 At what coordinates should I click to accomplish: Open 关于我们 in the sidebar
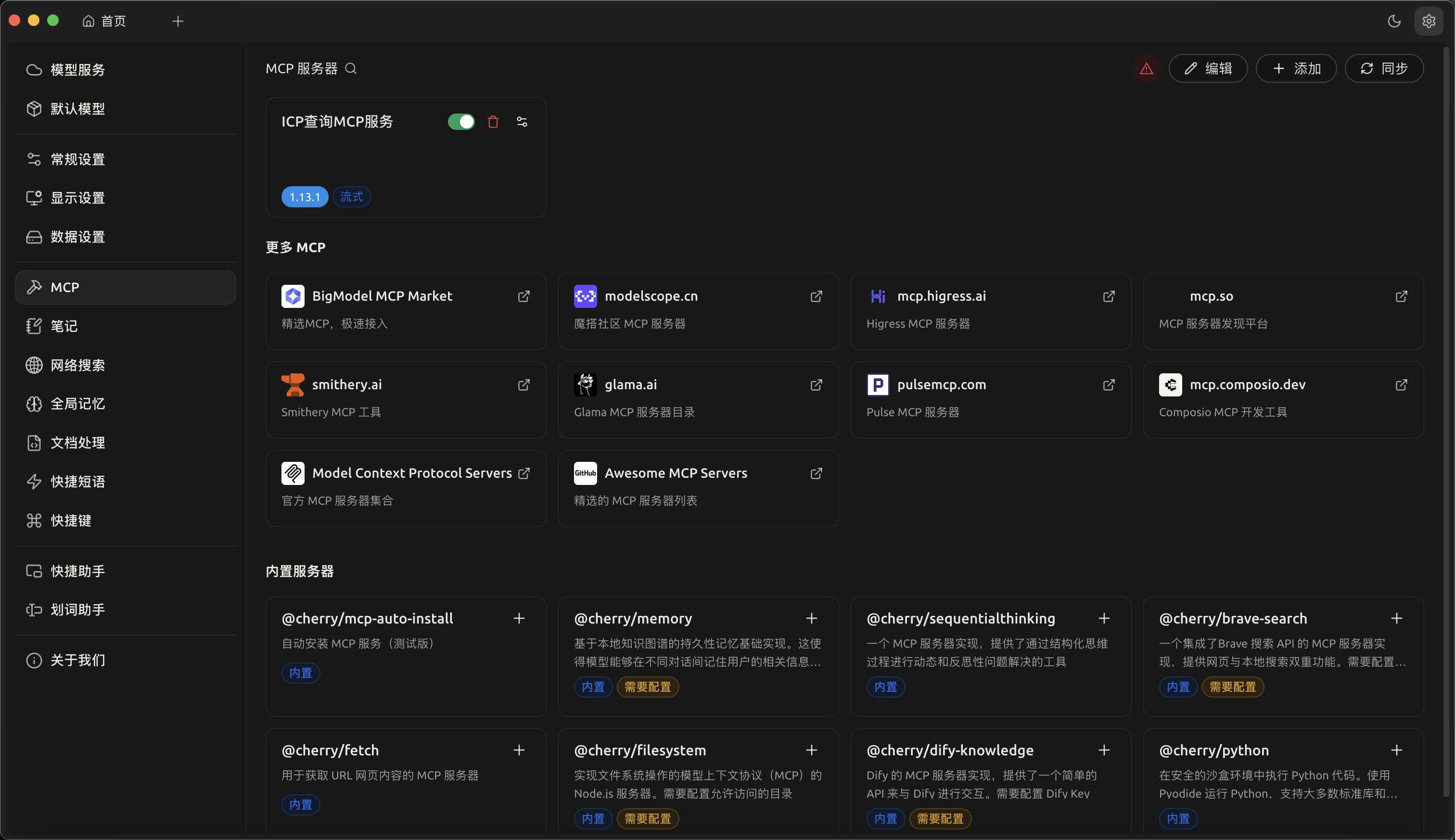(x=126, y=660)
